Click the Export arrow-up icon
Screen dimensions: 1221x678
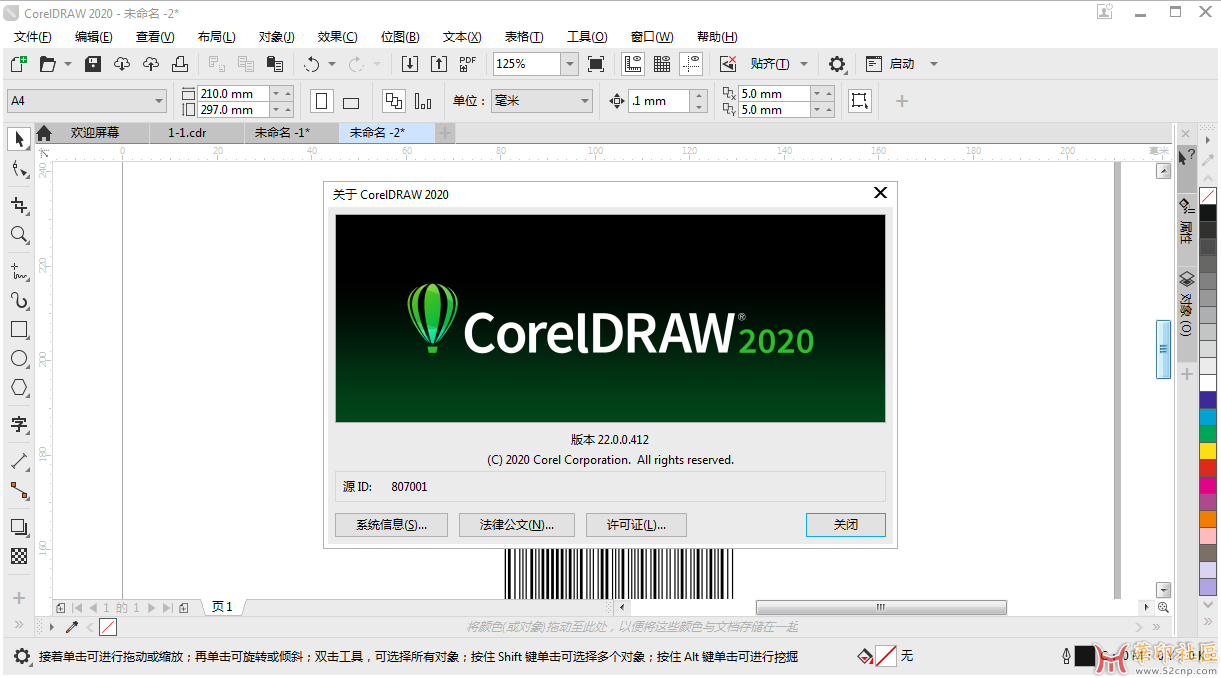pos(439,64)
